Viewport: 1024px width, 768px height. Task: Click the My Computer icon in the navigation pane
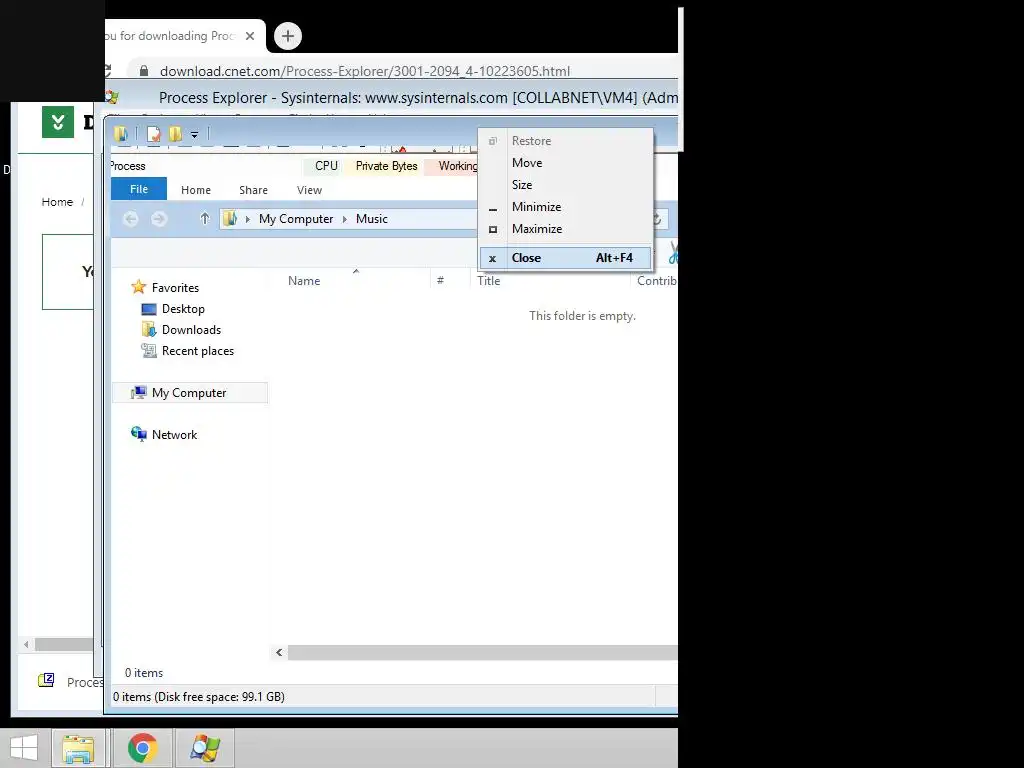[x=138, y=392]
